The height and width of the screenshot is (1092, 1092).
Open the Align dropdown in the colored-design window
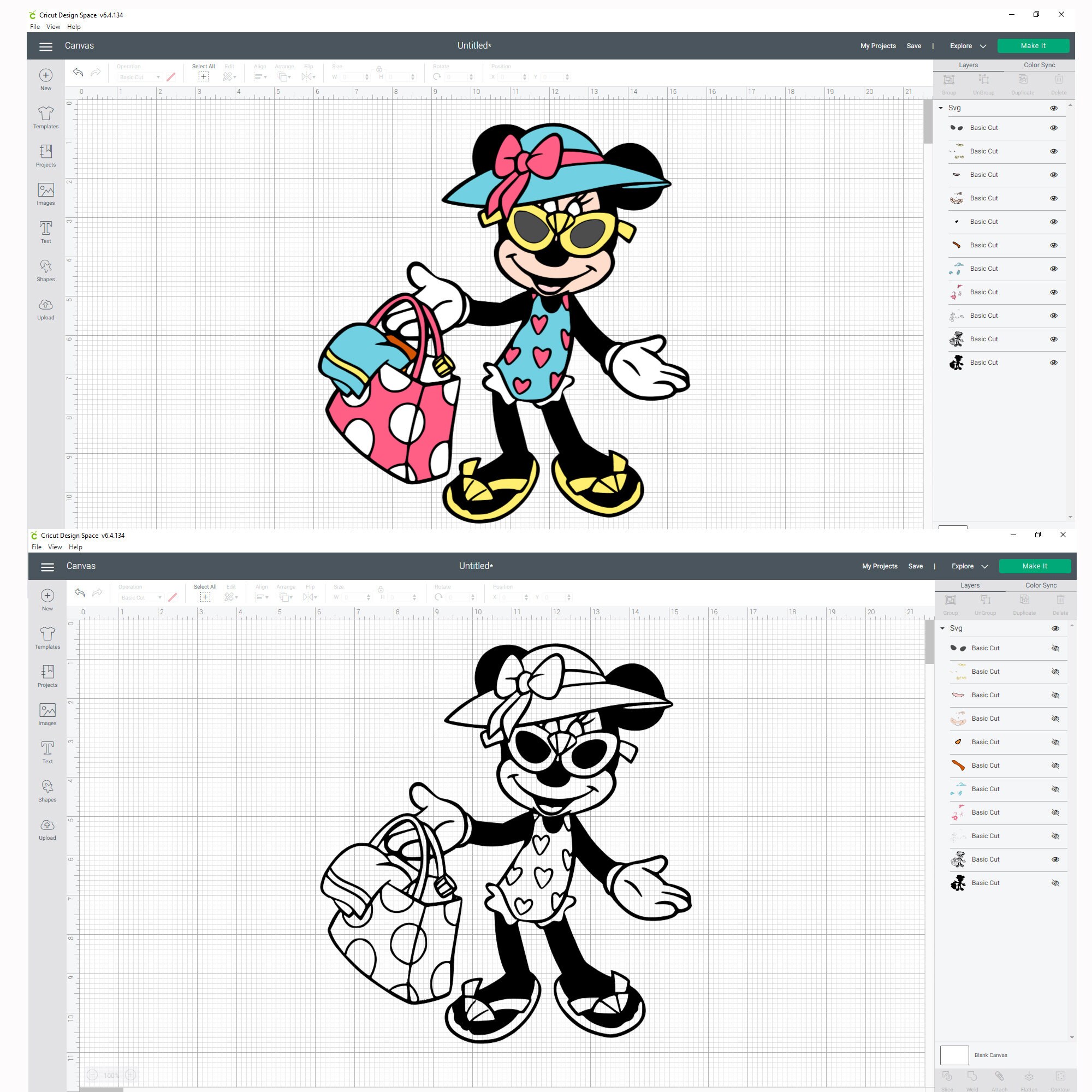(x=260, y=76)
